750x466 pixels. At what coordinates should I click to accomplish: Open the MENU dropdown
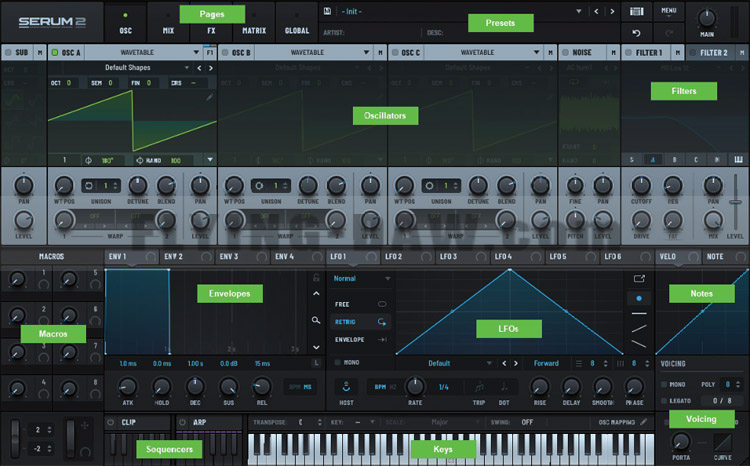tap(669, 11)
